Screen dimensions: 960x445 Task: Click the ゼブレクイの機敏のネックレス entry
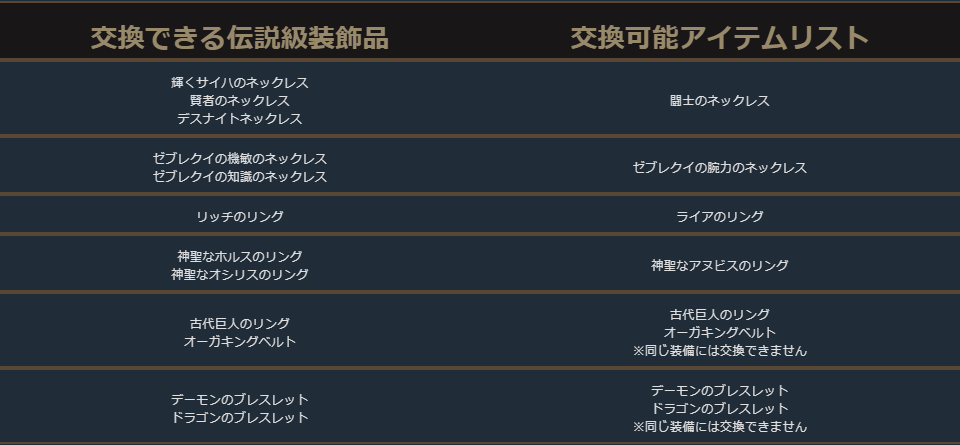pyautogui.click(x=240, y=159)
